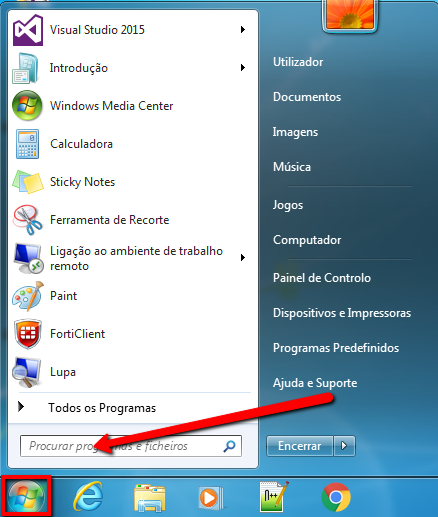The width and height of the screenshot is (438, 517).
Task: Click the Google Chrome taskbar icon
Action: pyautogui.click(x=336, y=497)
